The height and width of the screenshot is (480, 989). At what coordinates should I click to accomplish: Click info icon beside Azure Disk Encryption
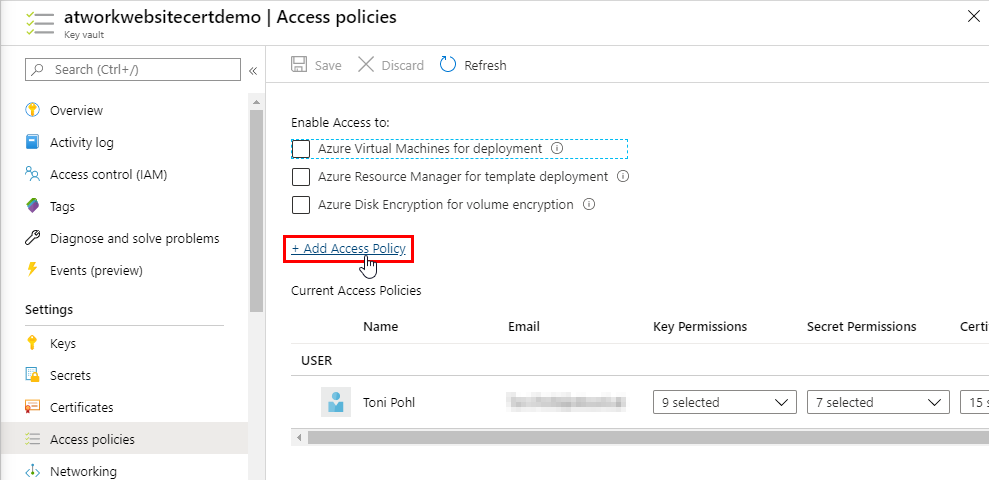[x=589, y=204]
